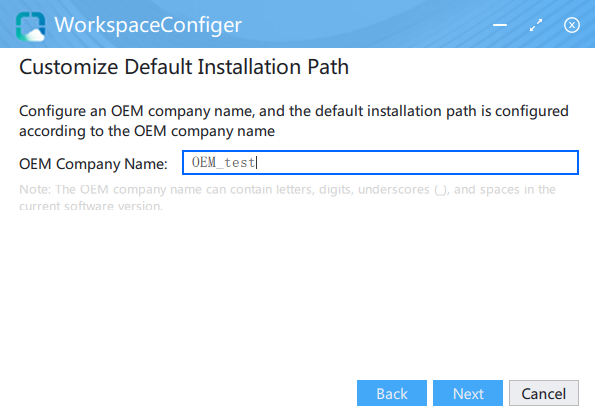Screen dimensions: 595x414
Task: Proceed with the Next button
Action: [468, 393]
